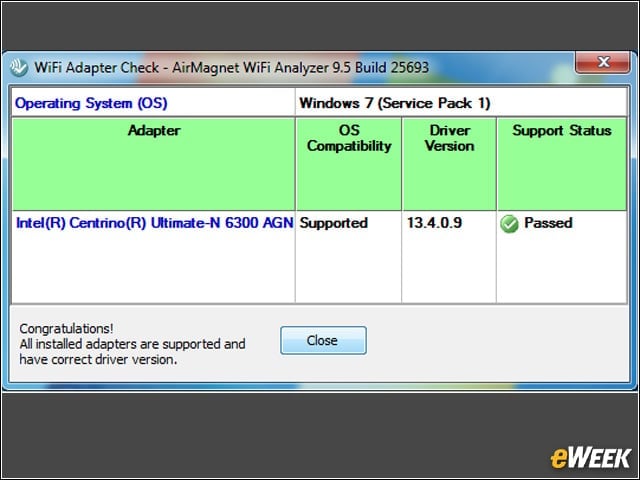
Task: Click the Close button in the dialog
Action: tap(323, 340)
